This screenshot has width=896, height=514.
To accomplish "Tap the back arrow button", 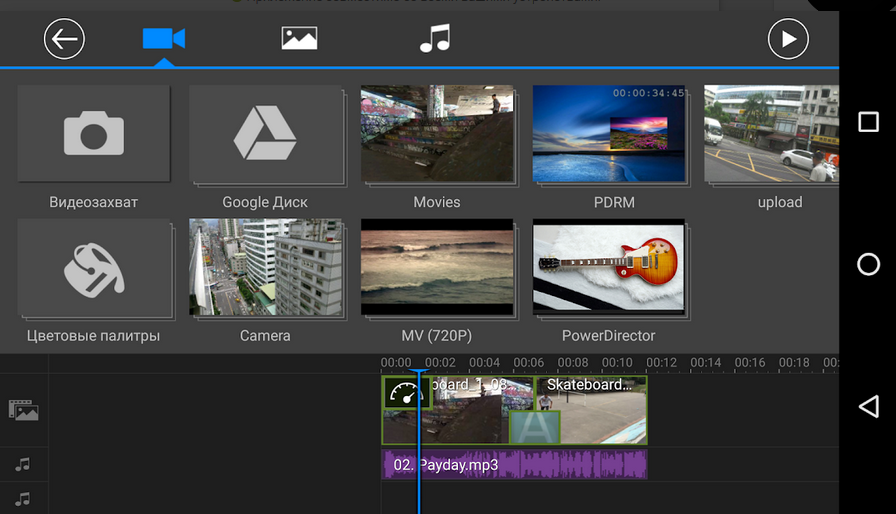I will [64, 39].
